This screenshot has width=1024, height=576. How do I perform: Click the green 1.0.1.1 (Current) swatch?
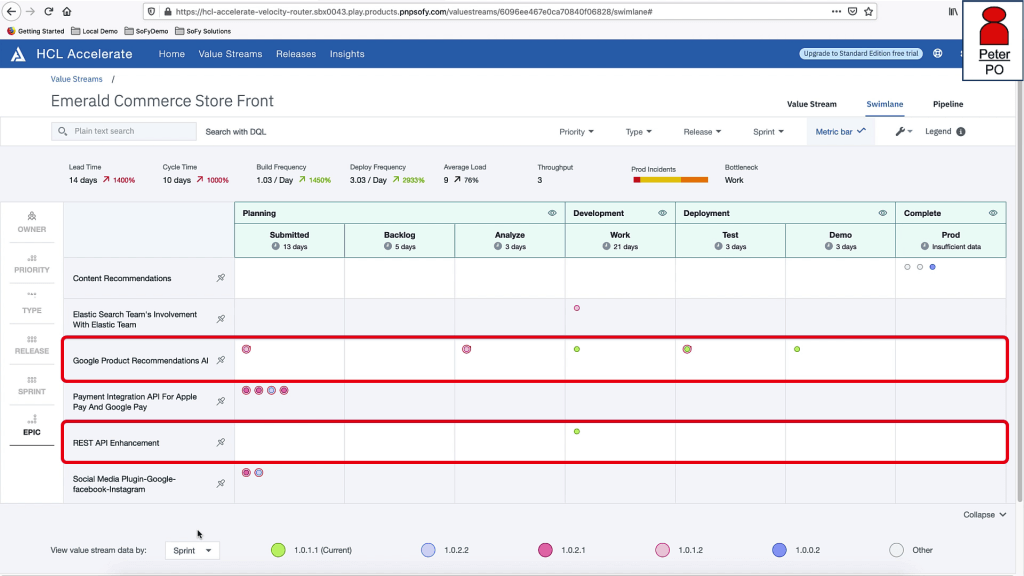pyautogui.click(x=278, y=550)
